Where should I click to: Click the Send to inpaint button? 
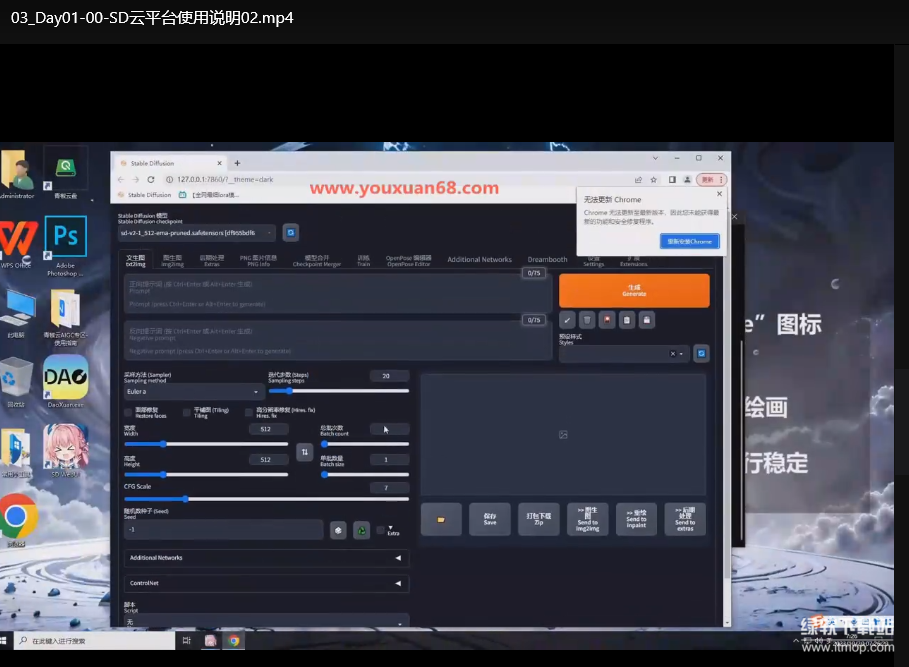[x=636, y=519]
